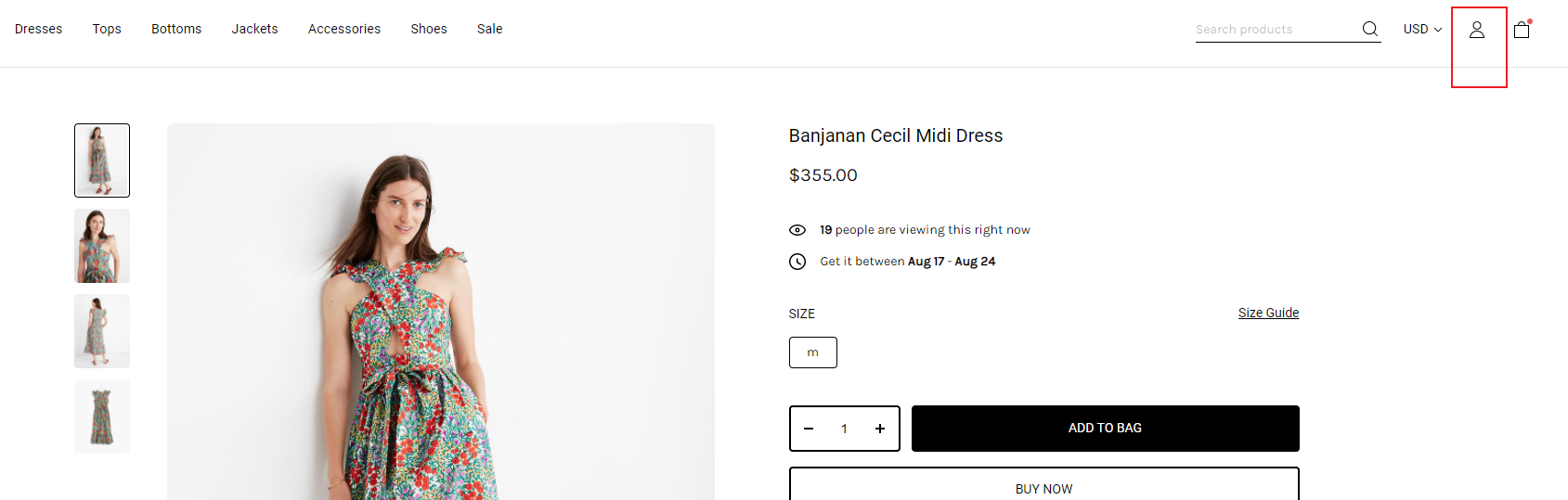Click the search magnifier icon
Viewport: 1568px width, 500px height.
pyautogui.click(x=1369, y=29)
